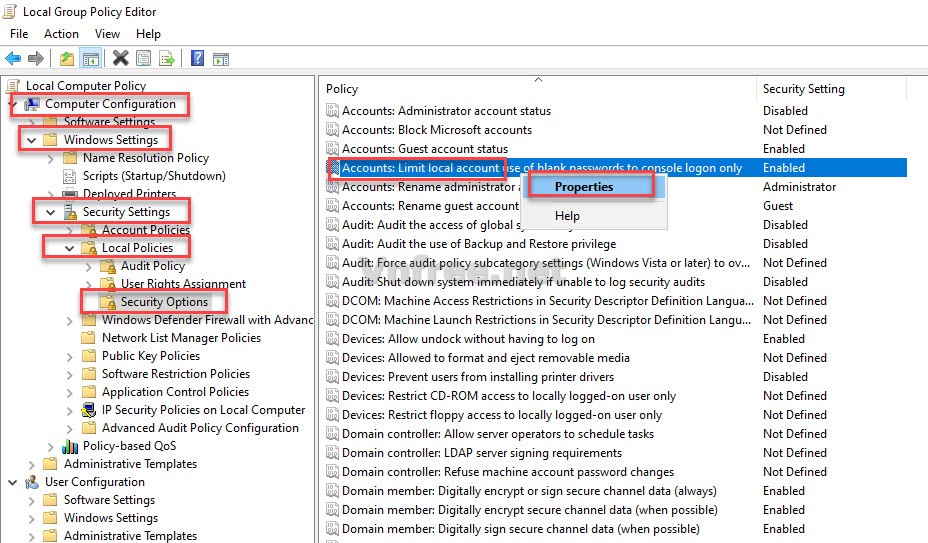
Task: Click the User Configuration user icon
Action: coord(32,482)
